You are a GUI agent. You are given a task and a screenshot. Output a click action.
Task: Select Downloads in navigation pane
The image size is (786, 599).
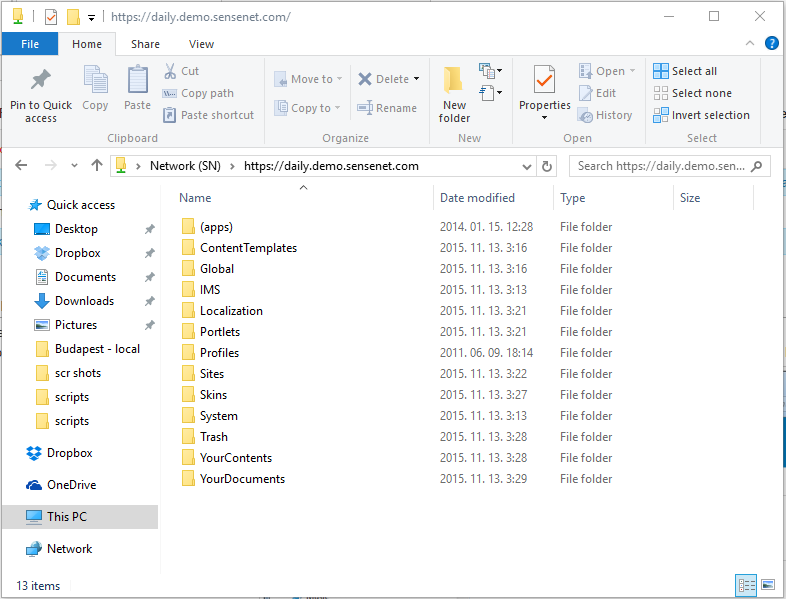tap(84, 301)
